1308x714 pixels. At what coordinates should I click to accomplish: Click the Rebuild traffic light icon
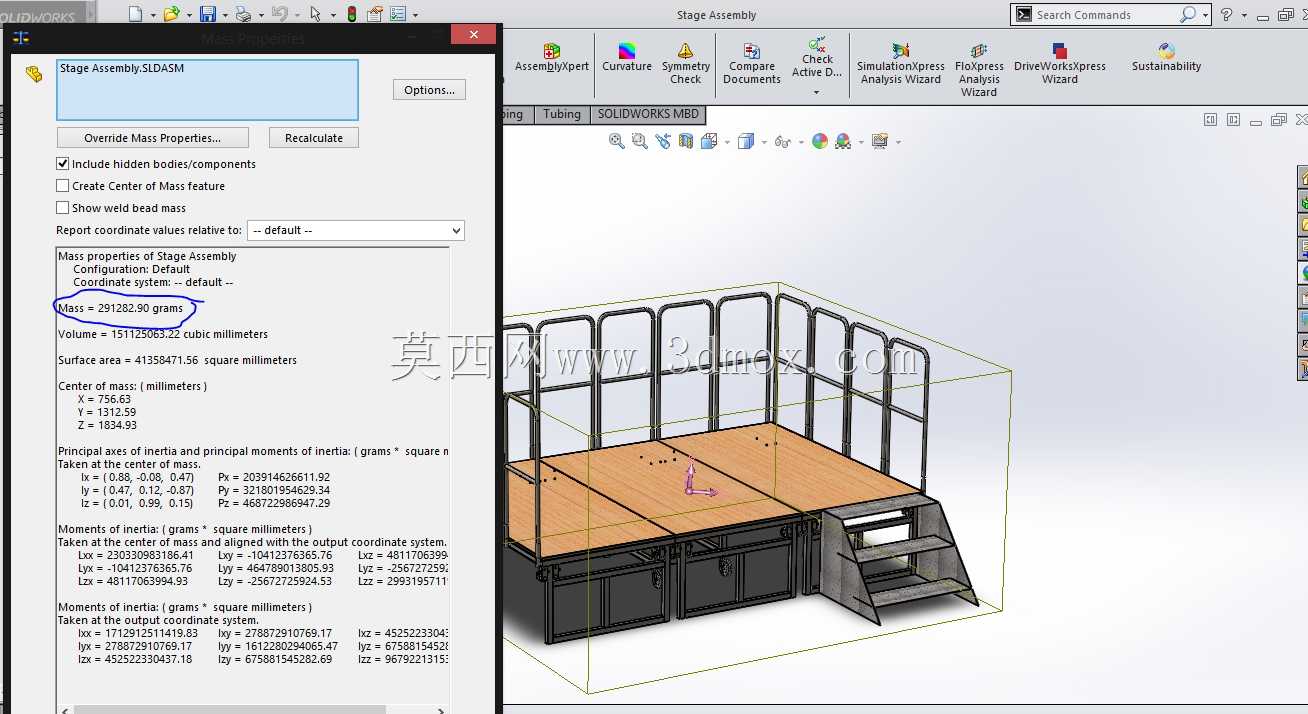(x=351, y=14)
